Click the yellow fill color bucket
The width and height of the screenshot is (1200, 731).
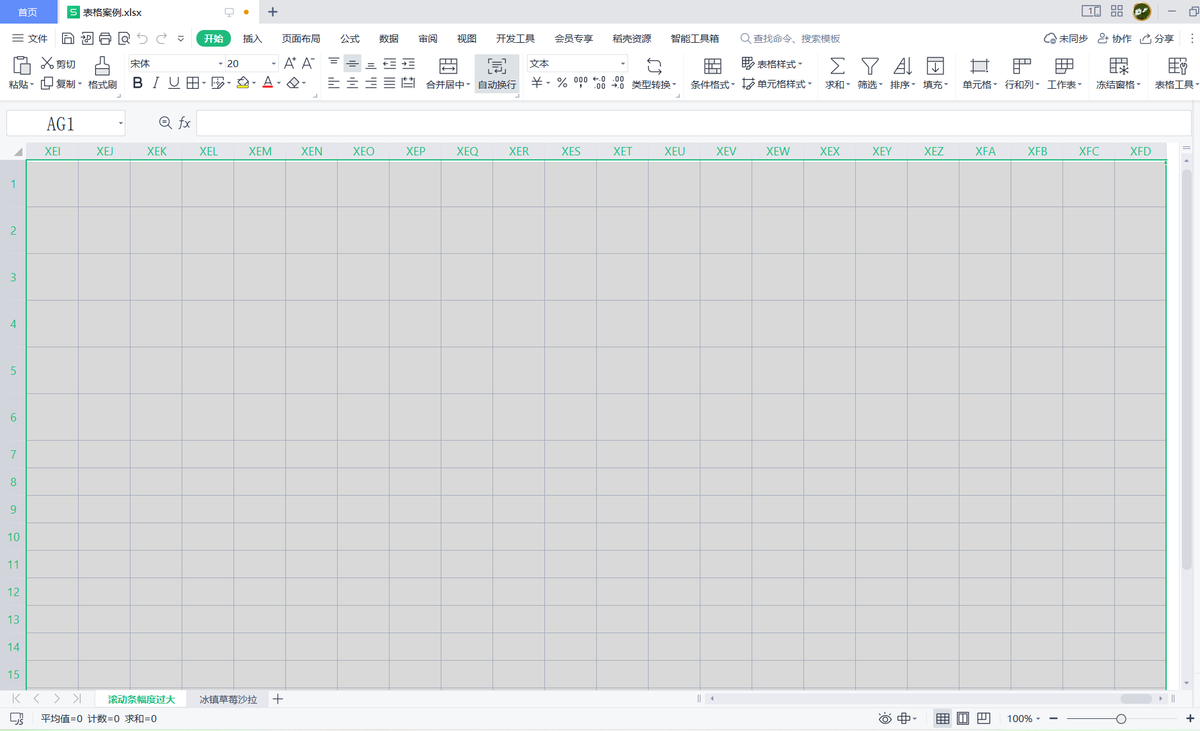click(x=243, y=84)
